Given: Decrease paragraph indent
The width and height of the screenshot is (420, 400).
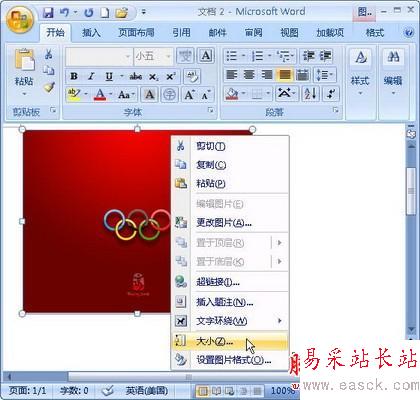Looking at the screenshot, I should tap(308, 56).
